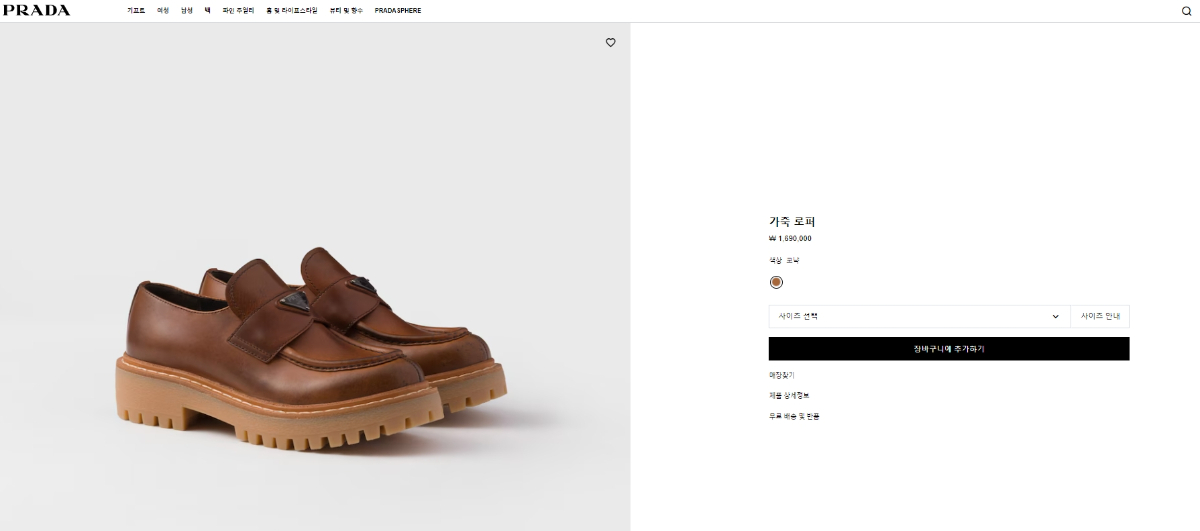The height and width of the screenshot is (531, 1200).
Task: Open the 여성 menu
Action: [x=163, y=10]
